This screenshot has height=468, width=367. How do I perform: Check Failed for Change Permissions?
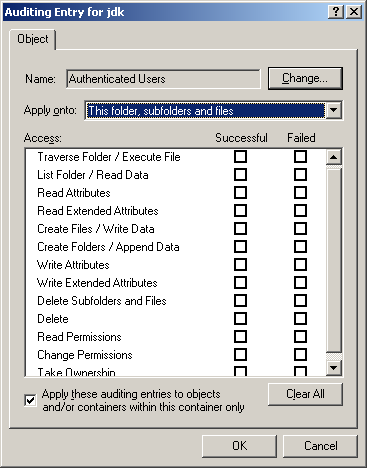(300, 355)
